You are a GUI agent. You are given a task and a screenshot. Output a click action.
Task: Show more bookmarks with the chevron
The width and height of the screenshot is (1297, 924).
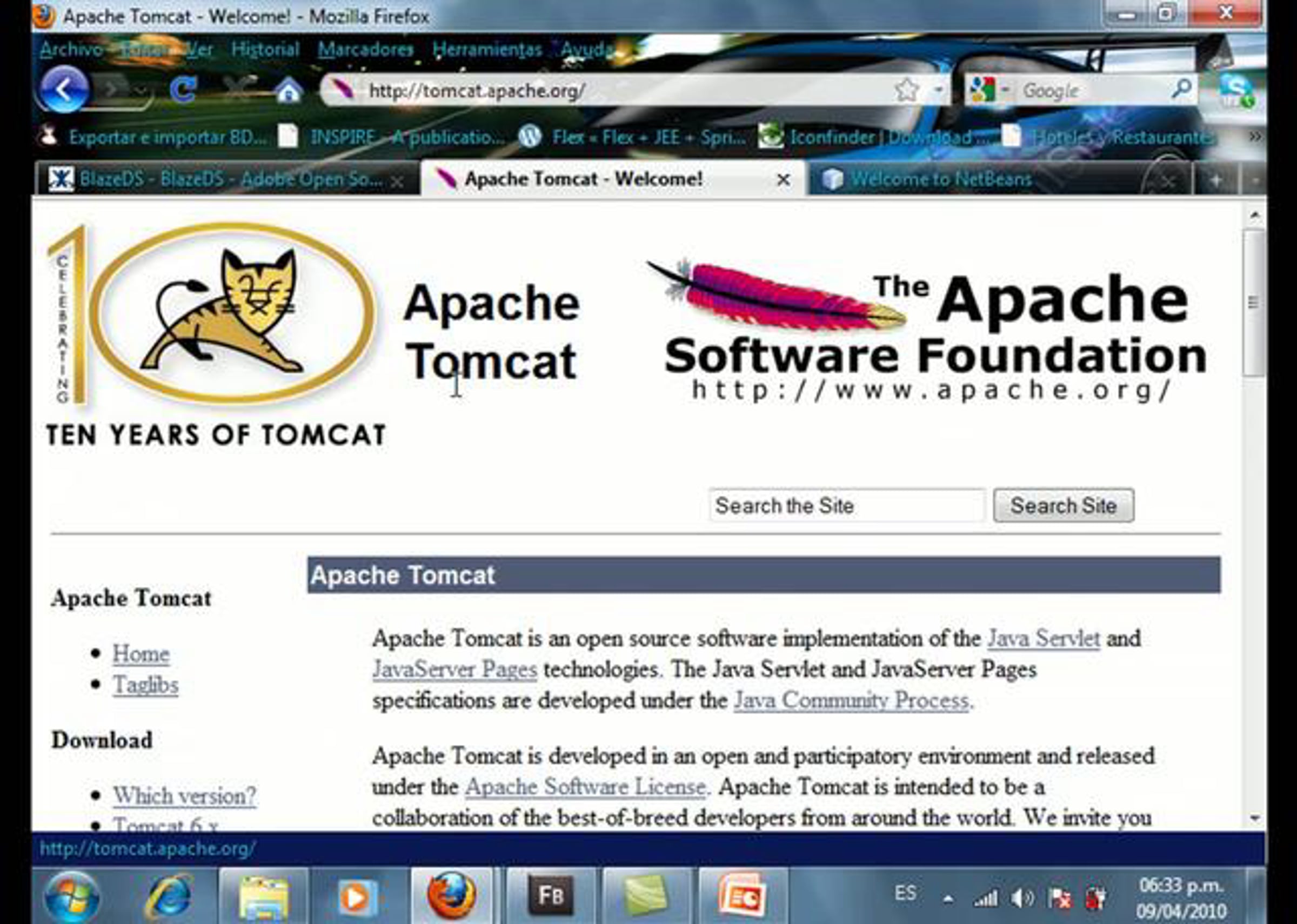pos(1255,137)
